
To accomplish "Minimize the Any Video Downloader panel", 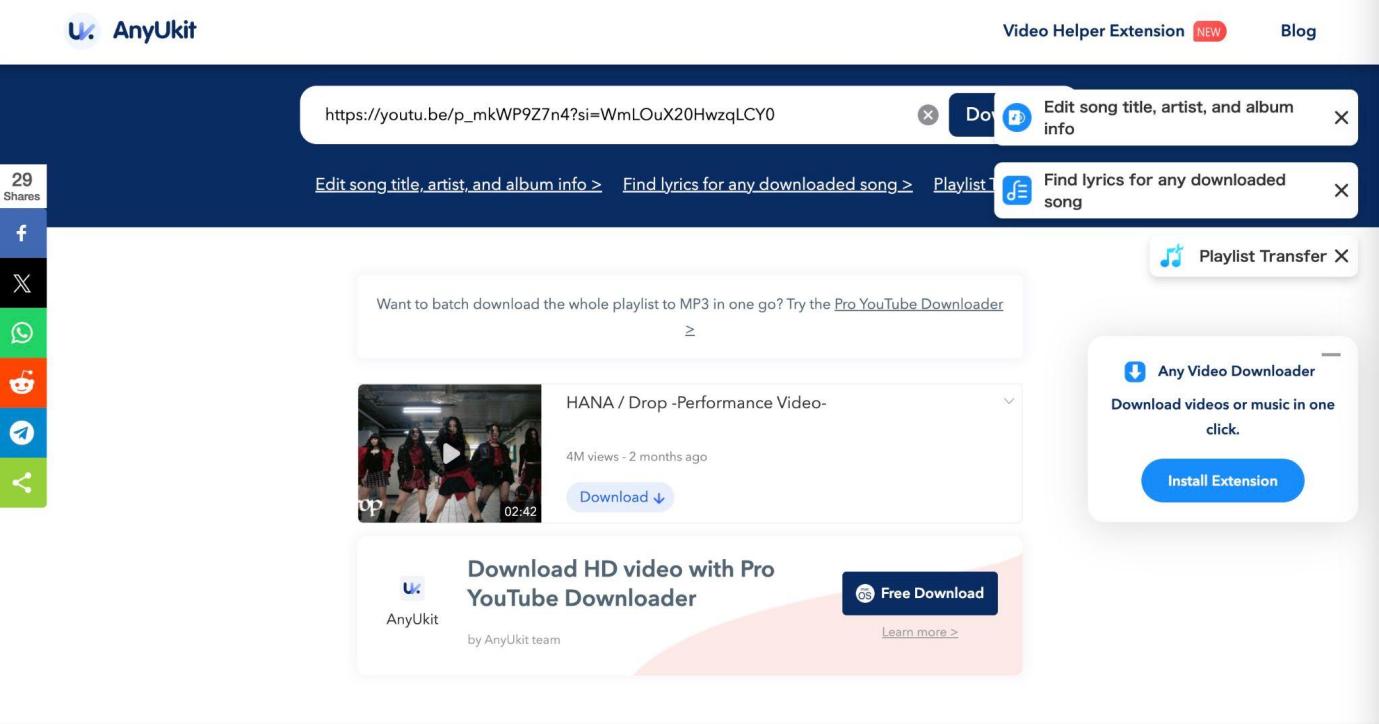I will coord(1330,355).
